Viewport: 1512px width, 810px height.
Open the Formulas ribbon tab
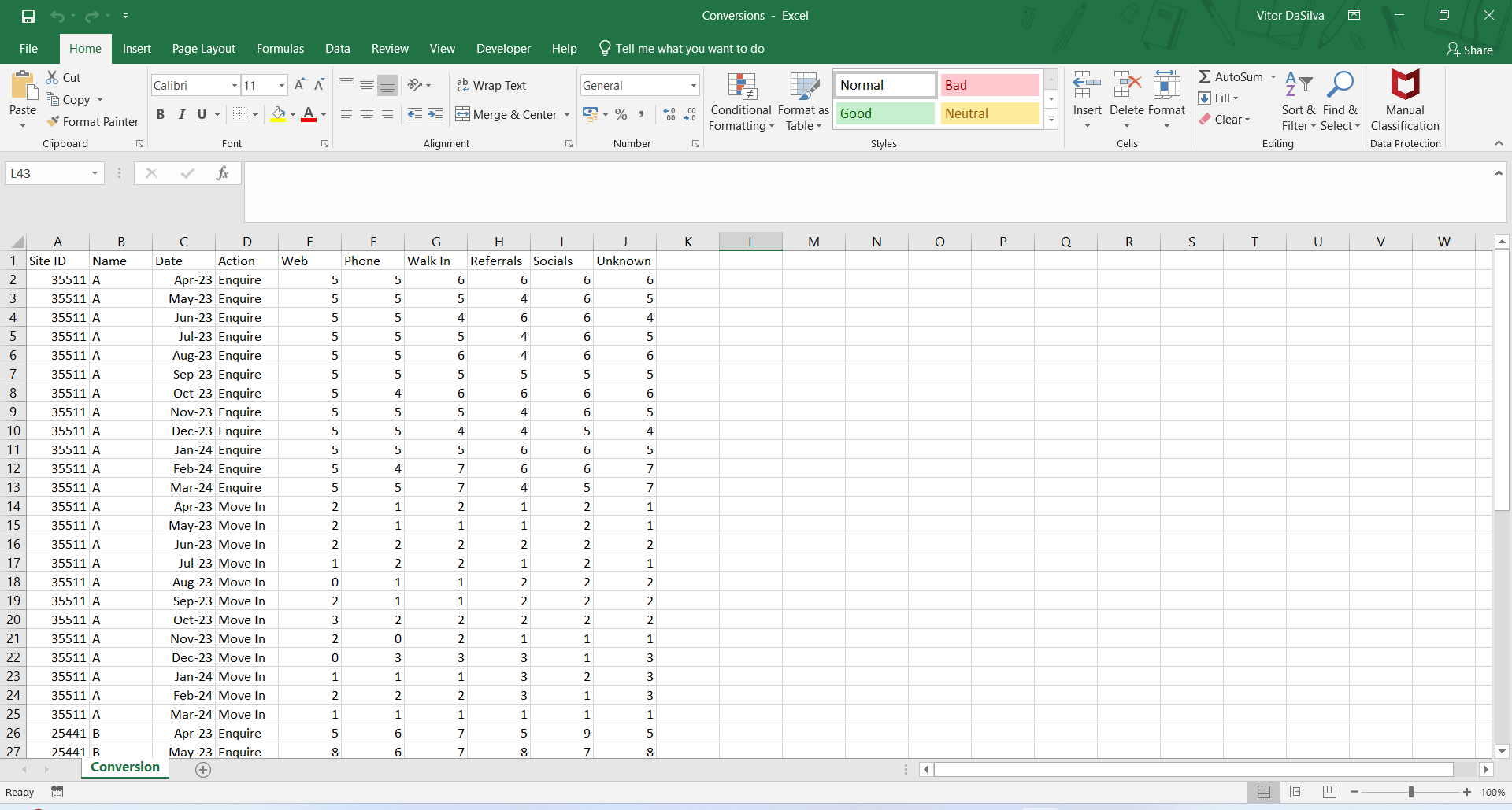click(280, 49)
